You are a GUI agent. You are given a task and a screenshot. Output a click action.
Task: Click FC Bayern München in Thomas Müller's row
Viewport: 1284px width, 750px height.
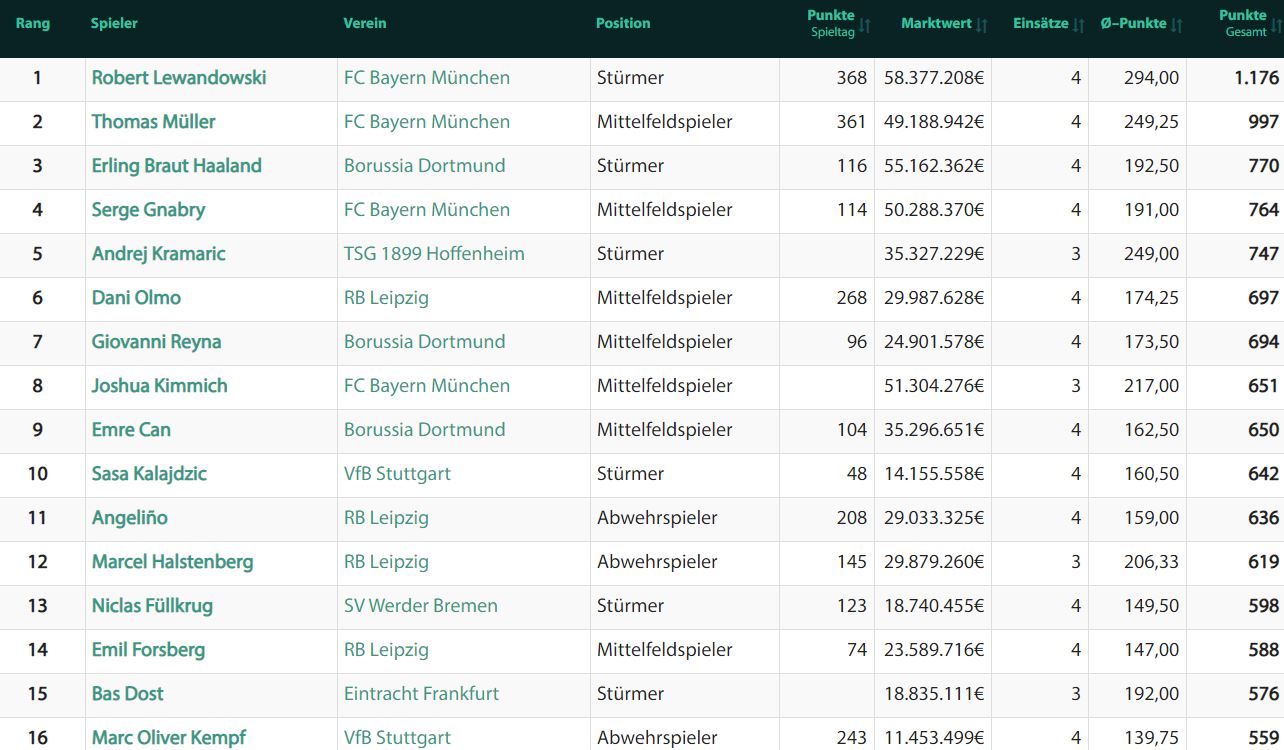(x=427, y=122)
